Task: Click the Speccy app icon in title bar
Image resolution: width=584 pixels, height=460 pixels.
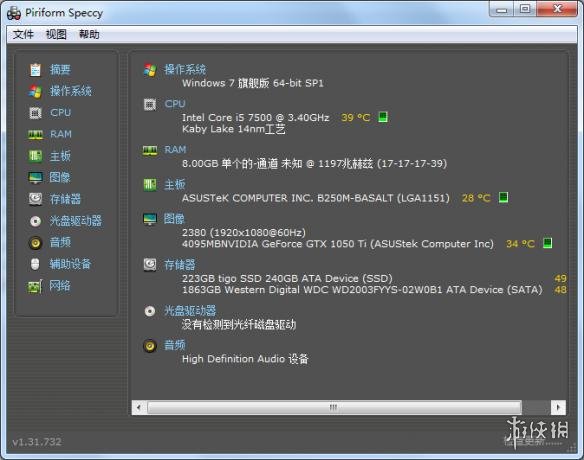Action: pyautogui.click(x=14, y=13)
